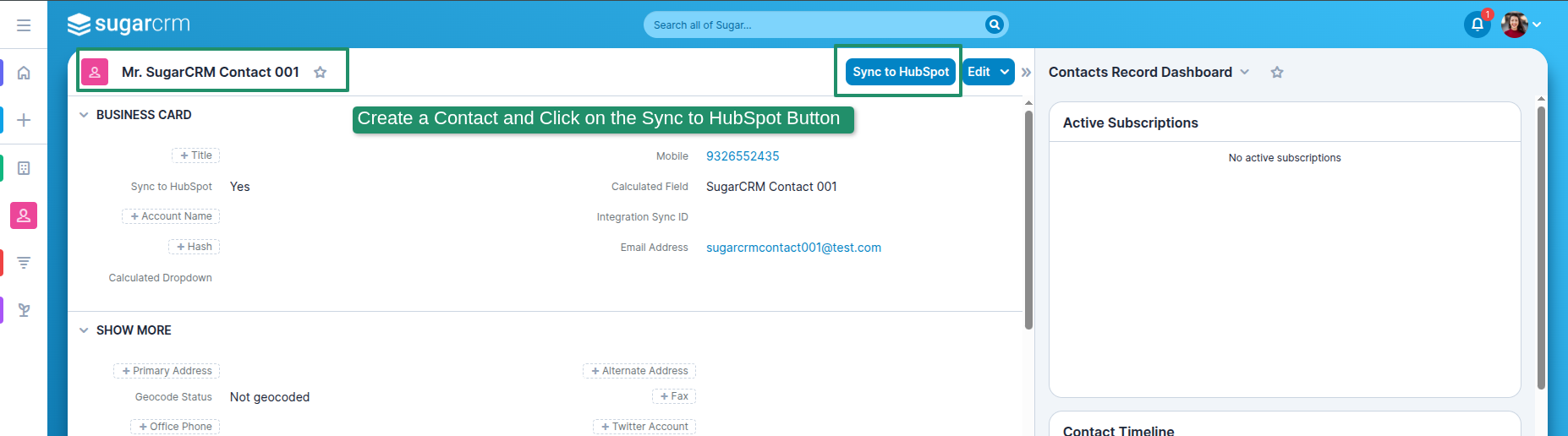Go to Home in the sidebar
The width and height of the screenshot is (1568, 436).
click(24, 73)
